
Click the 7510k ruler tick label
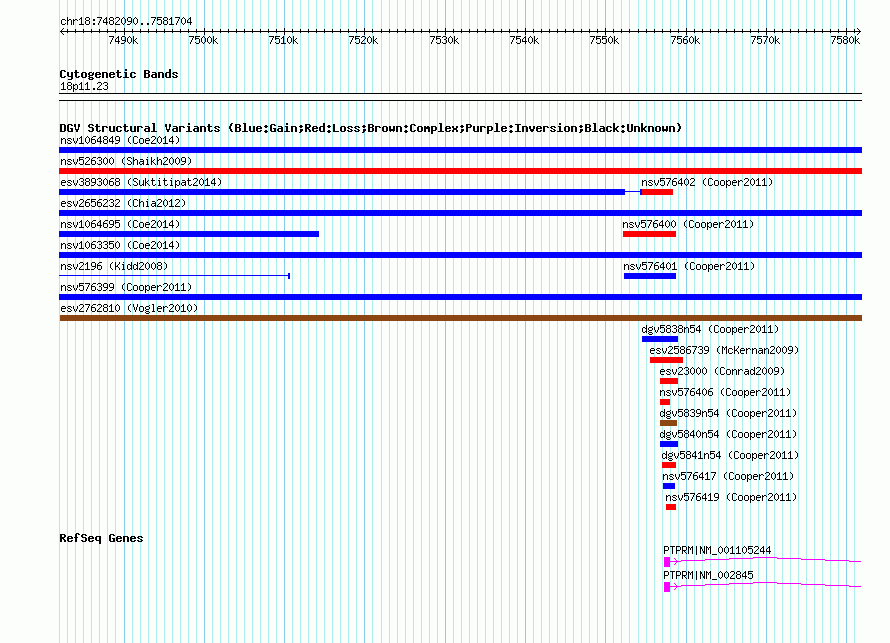(x=283, y=40)
